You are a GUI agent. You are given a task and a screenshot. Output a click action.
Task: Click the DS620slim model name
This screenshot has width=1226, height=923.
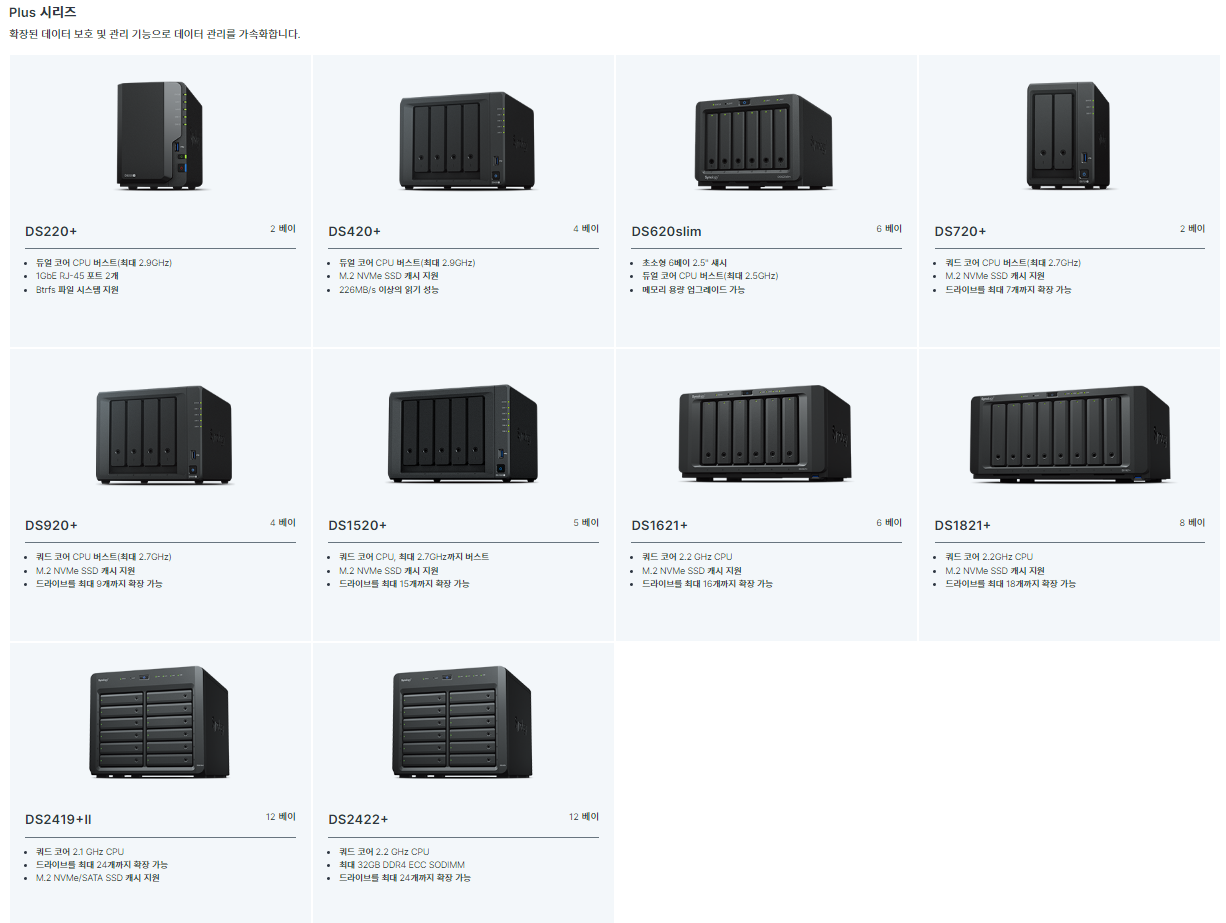pos(666,231)
